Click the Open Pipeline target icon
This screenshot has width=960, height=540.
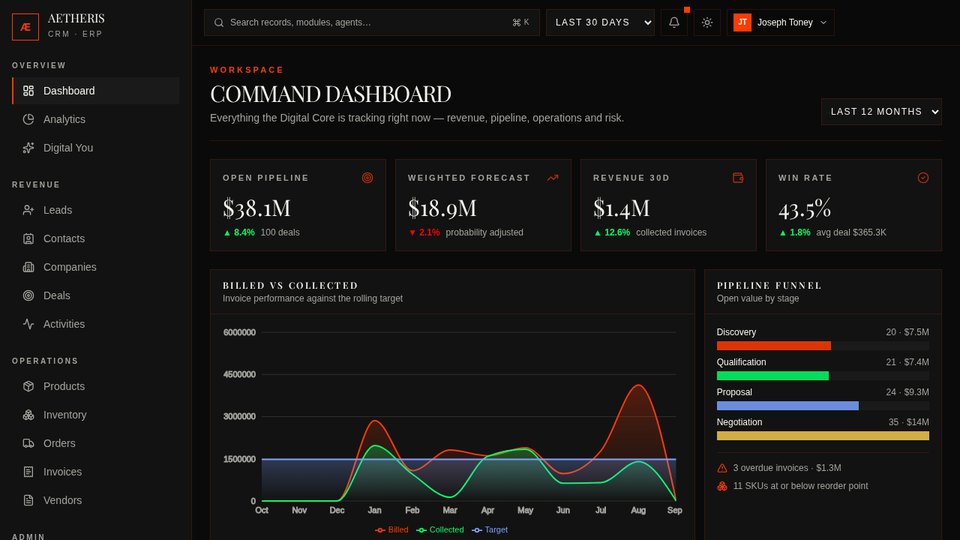[x=367, y=178]
